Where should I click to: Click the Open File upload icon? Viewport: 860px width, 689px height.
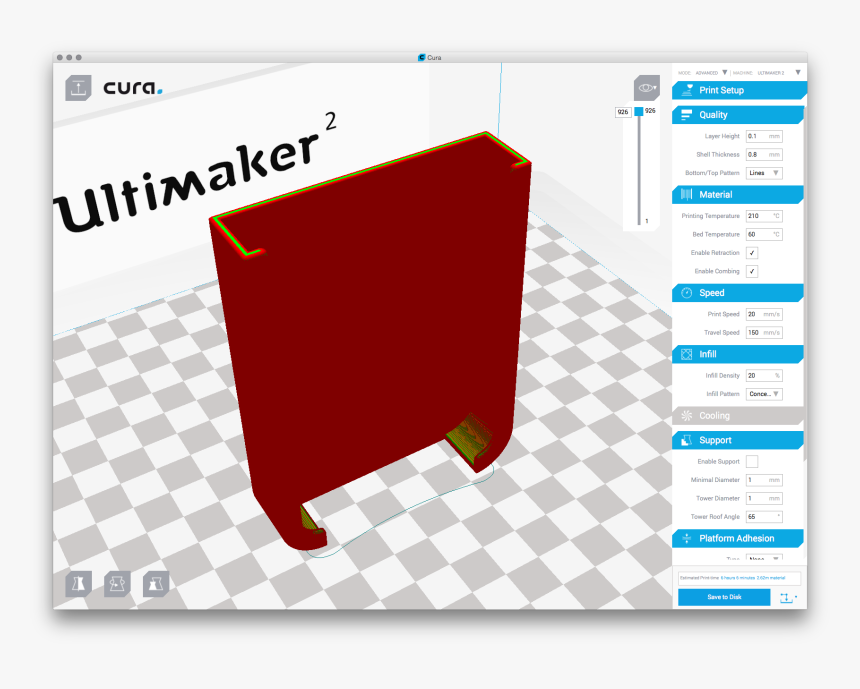pyautogui.click(x=78, y=88)
